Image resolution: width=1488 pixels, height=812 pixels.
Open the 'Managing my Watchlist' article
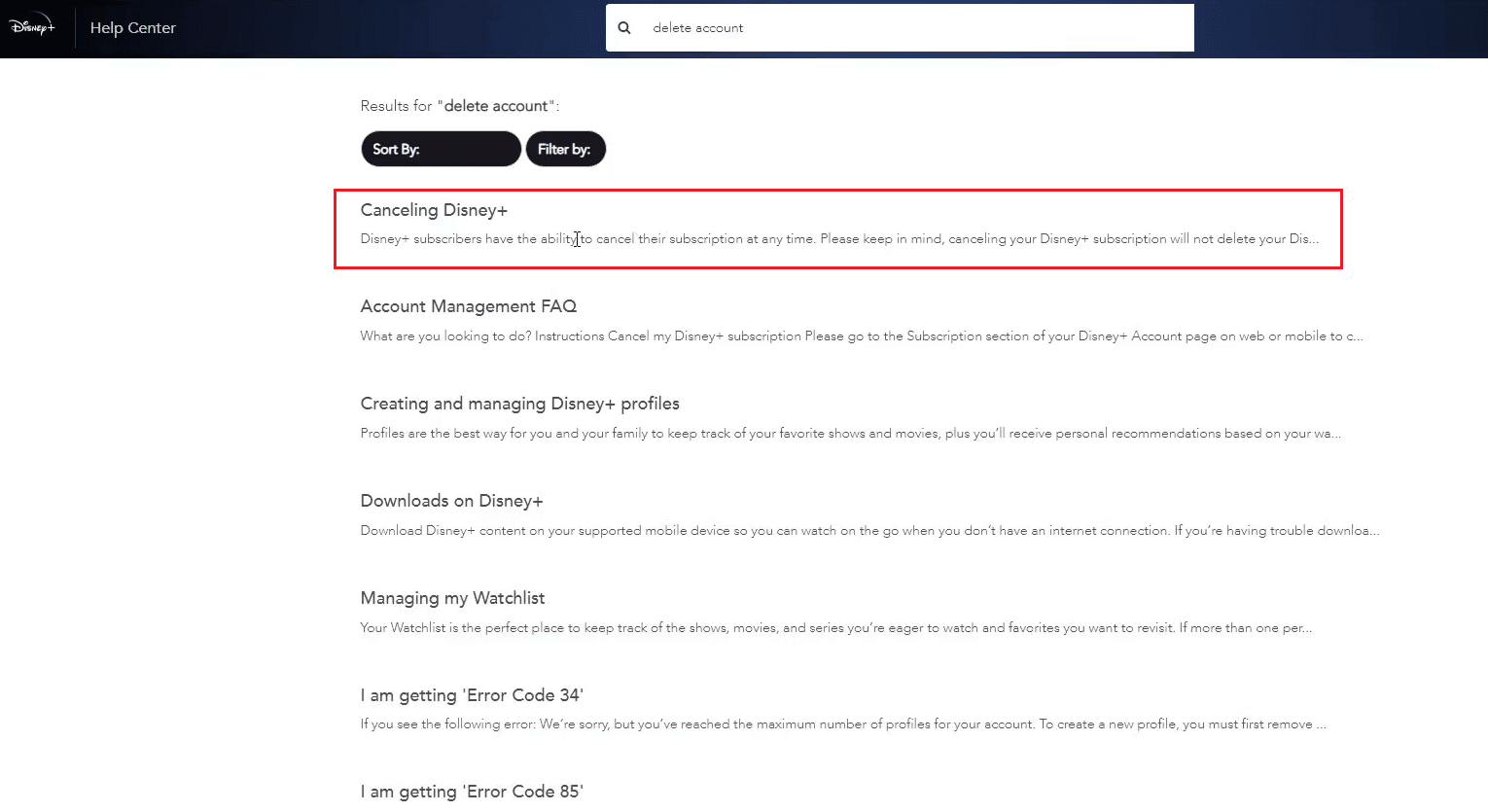tap(453, 598)
